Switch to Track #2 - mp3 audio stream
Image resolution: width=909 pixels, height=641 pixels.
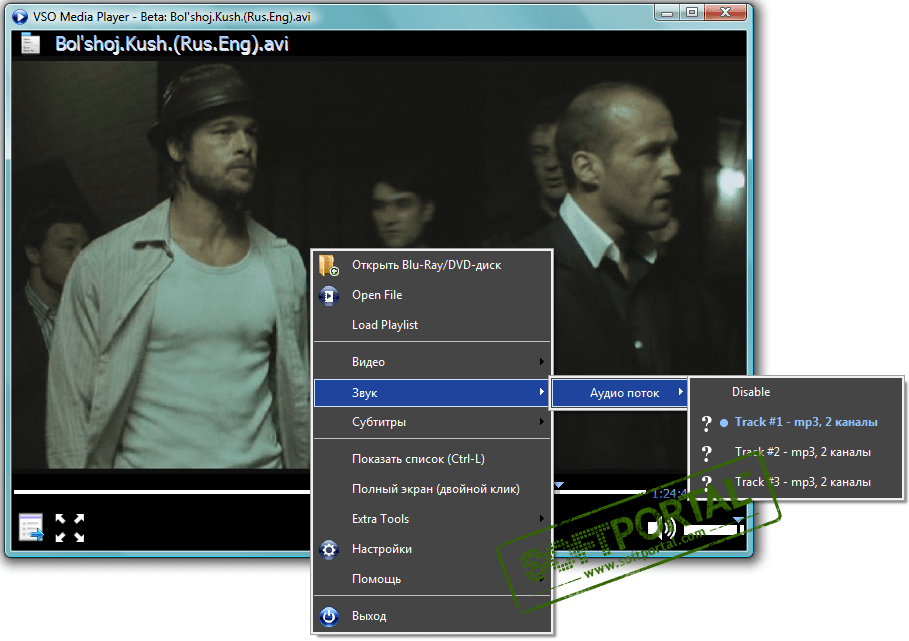point(796,452)
